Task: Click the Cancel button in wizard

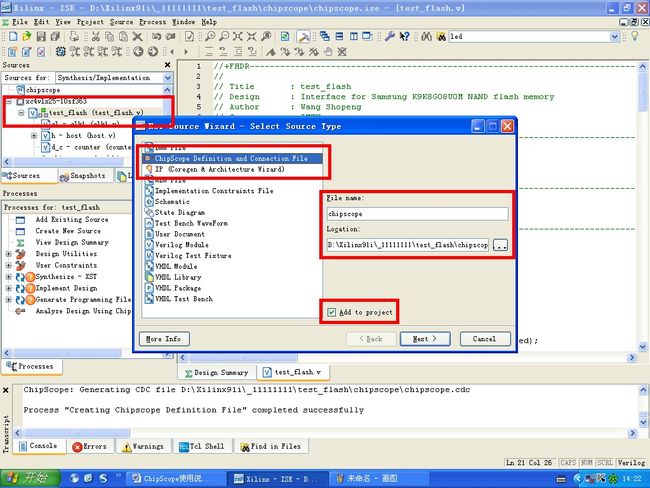Action: click(x=485, y=339)
